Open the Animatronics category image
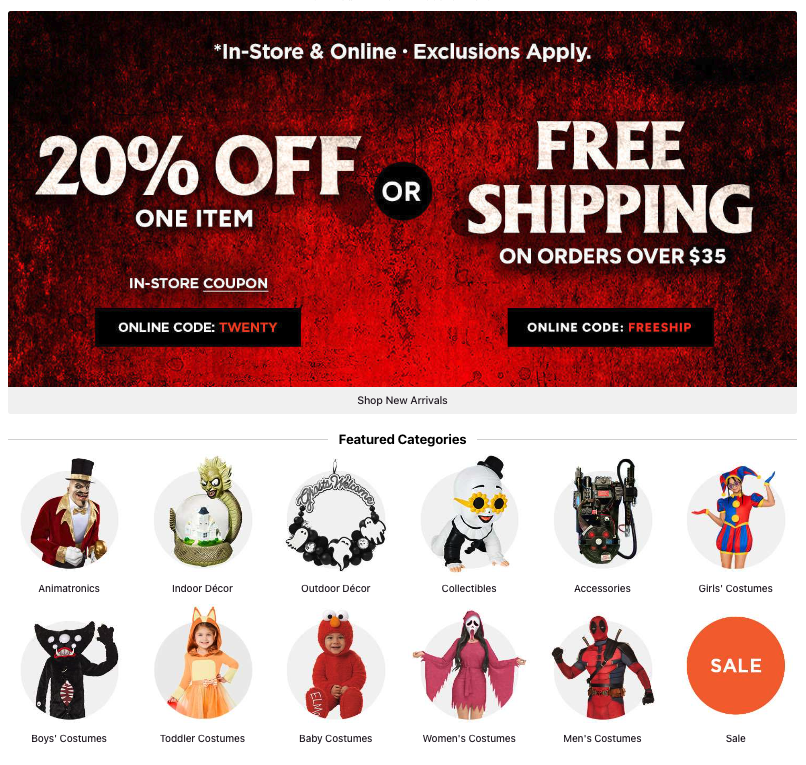Image resolution: width=806 pixels, height=765 pixels. [69, 514]
